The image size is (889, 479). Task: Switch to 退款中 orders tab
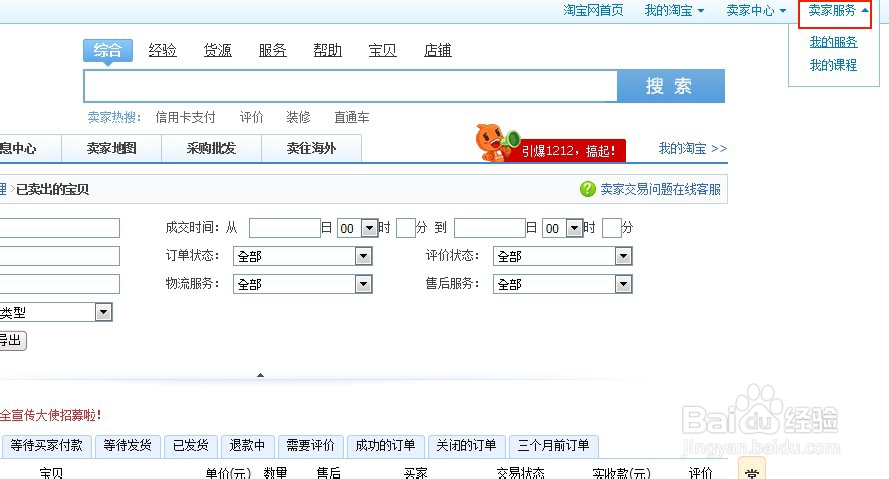click(248, 446)
